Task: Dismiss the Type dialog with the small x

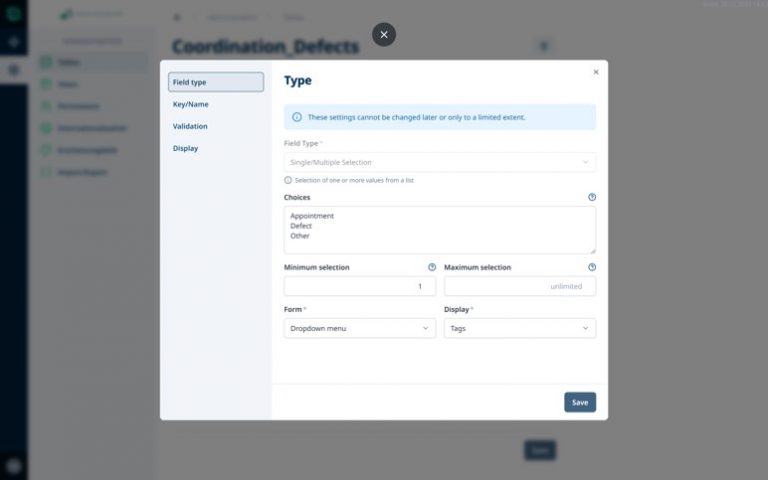Action: pos(596,72)
